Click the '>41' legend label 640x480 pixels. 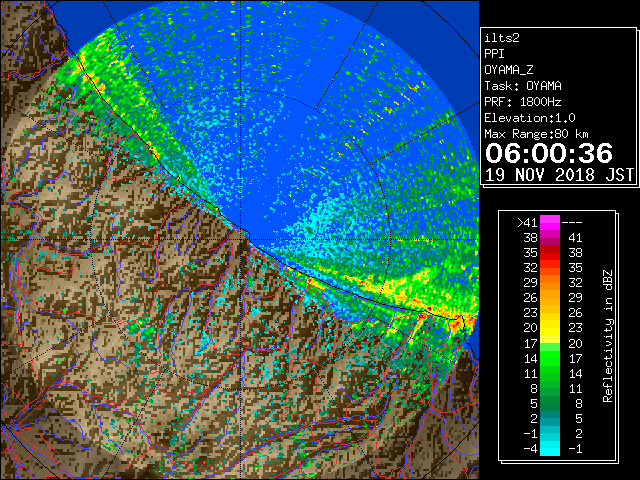coord(527,223)
